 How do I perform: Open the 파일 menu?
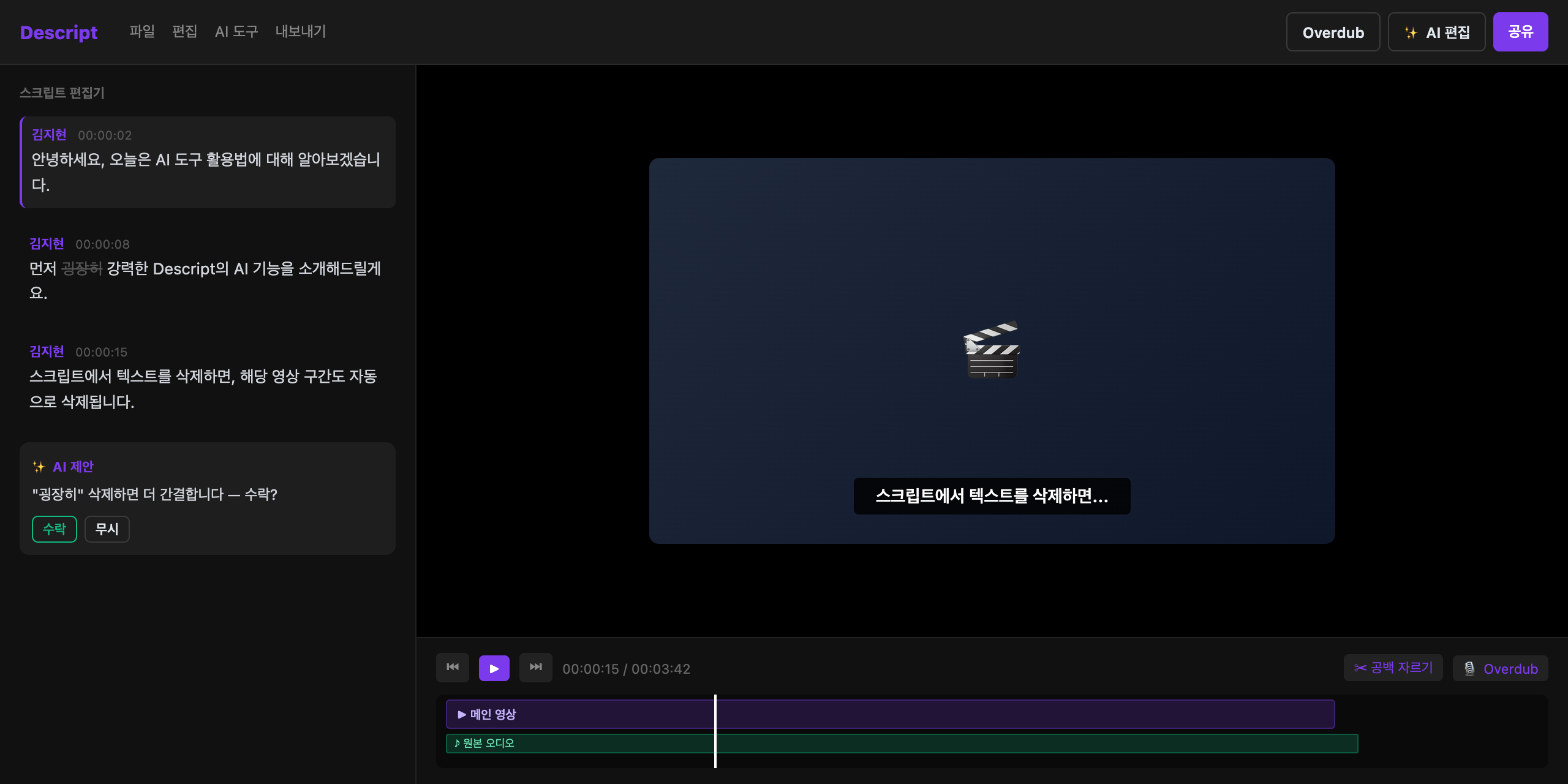142,31
